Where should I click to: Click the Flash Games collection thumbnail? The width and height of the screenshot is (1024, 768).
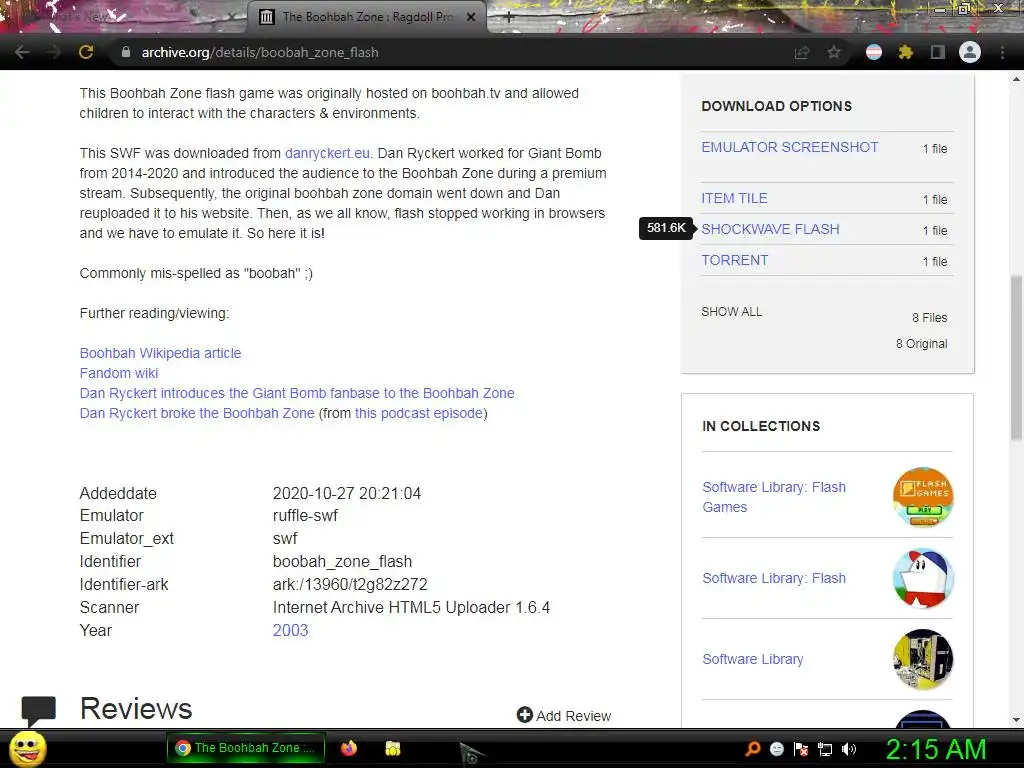pos(923,497)
